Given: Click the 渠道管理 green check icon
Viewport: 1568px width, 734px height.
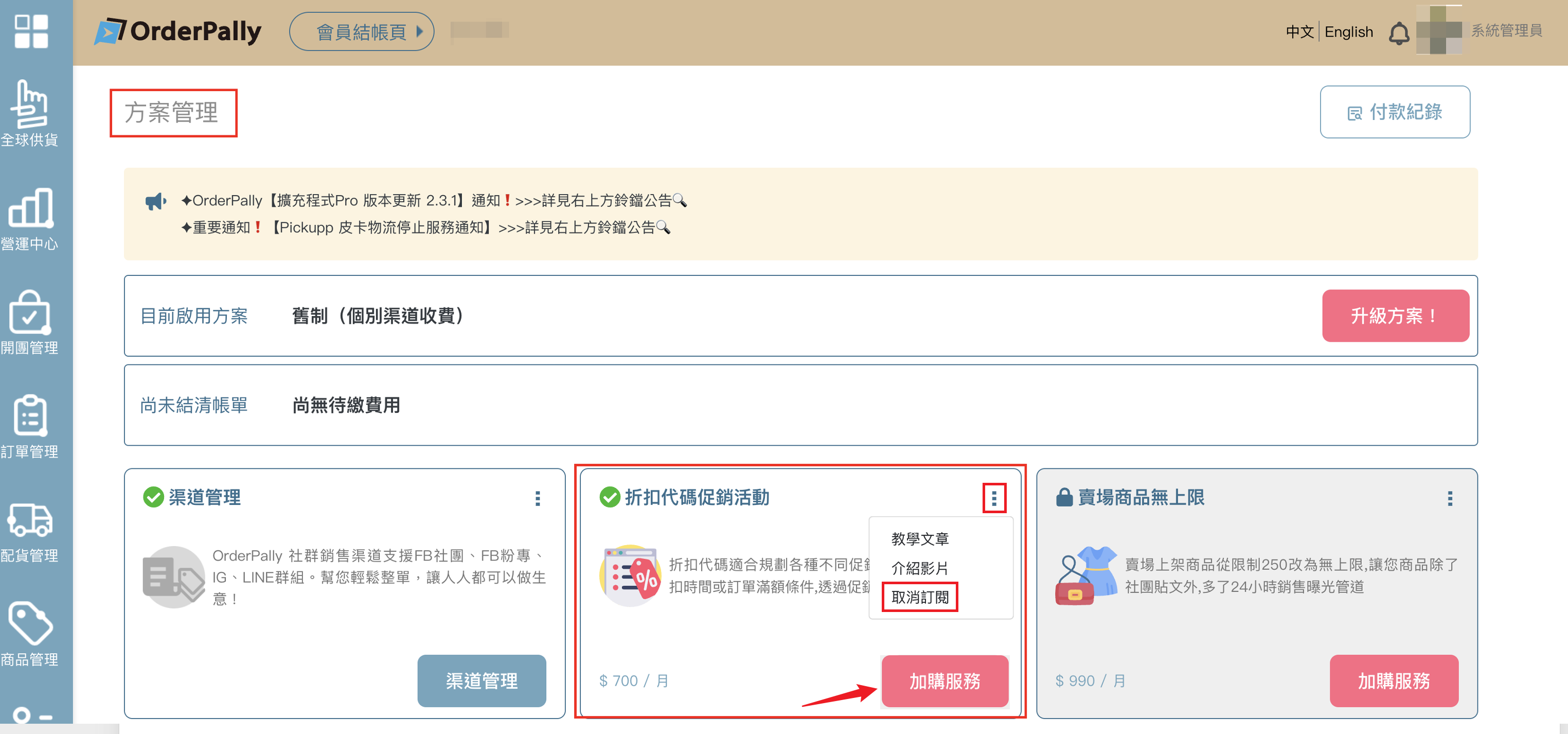Looking at the screenshot, I should (153, 497).
